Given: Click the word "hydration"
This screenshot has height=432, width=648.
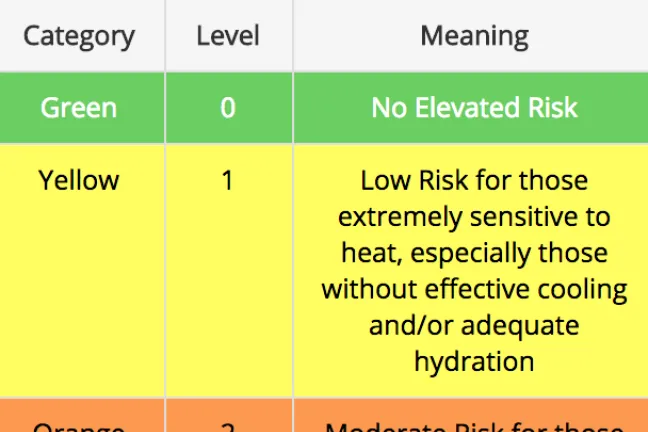Looking at the screenshot, I should [474, 361].
